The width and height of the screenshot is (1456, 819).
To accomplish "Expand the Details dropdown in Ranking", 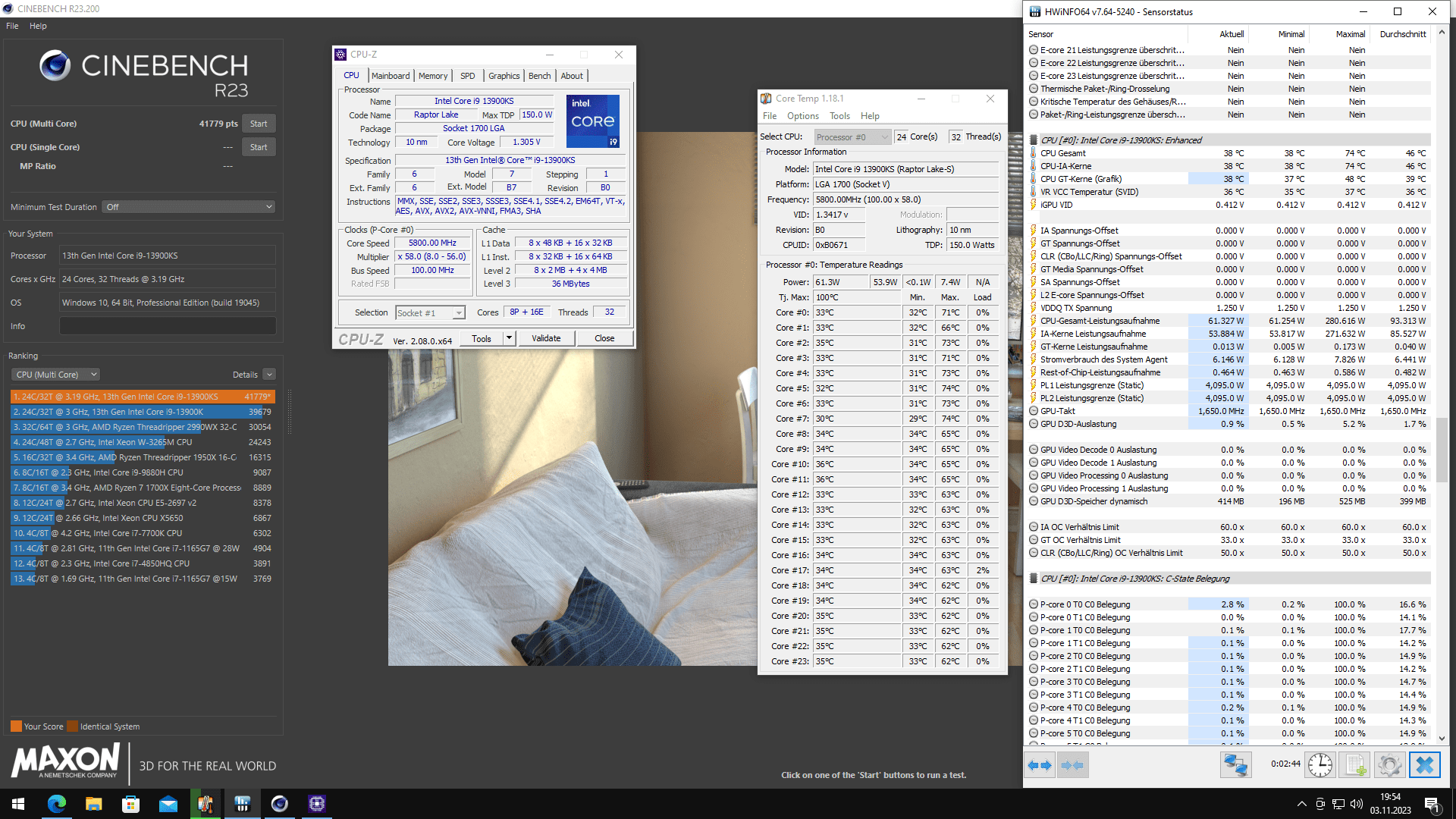I will [269, 375].
